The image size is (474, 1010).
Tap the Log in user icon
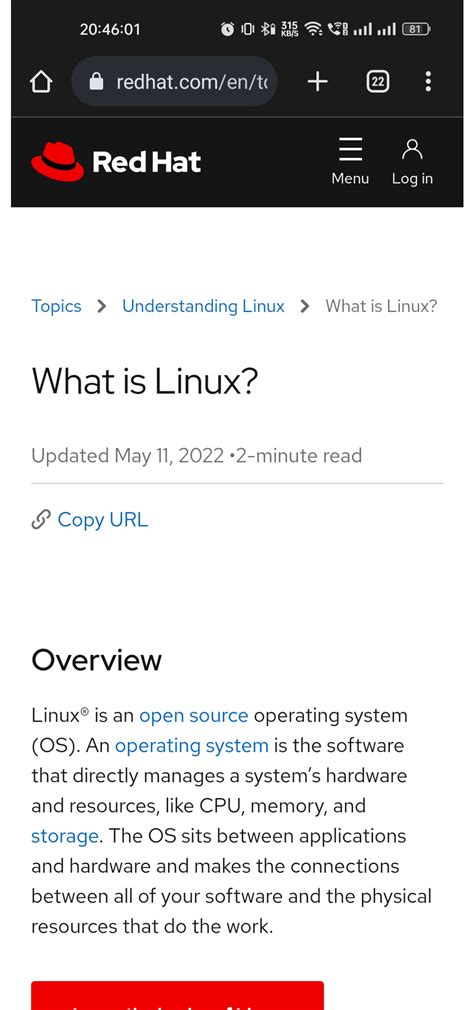click(x=412, y=161)
